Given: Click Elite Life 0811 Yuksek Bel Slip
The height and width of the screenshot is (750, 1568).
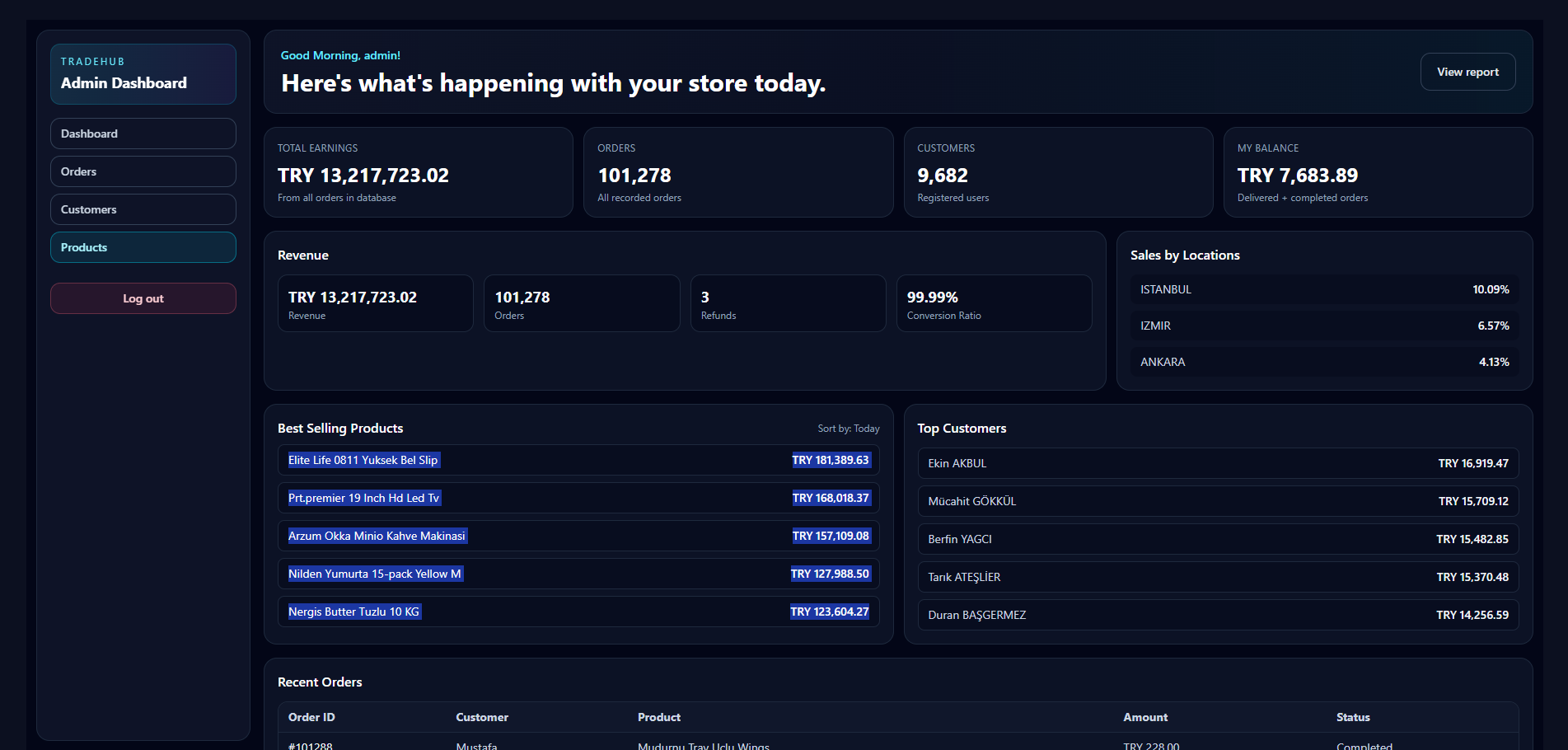Looking at the screenshot, I should [x=363, y=460].
